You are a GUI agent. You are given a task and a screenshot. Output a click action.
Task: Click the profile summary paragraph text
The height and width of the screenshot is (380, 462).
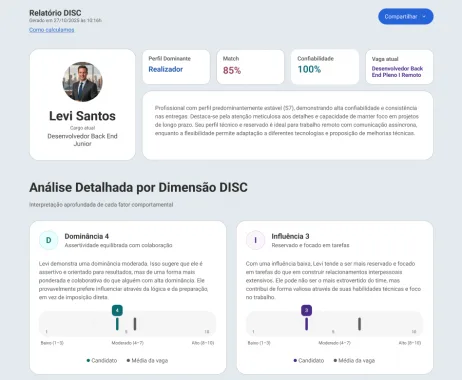point(287,121)
